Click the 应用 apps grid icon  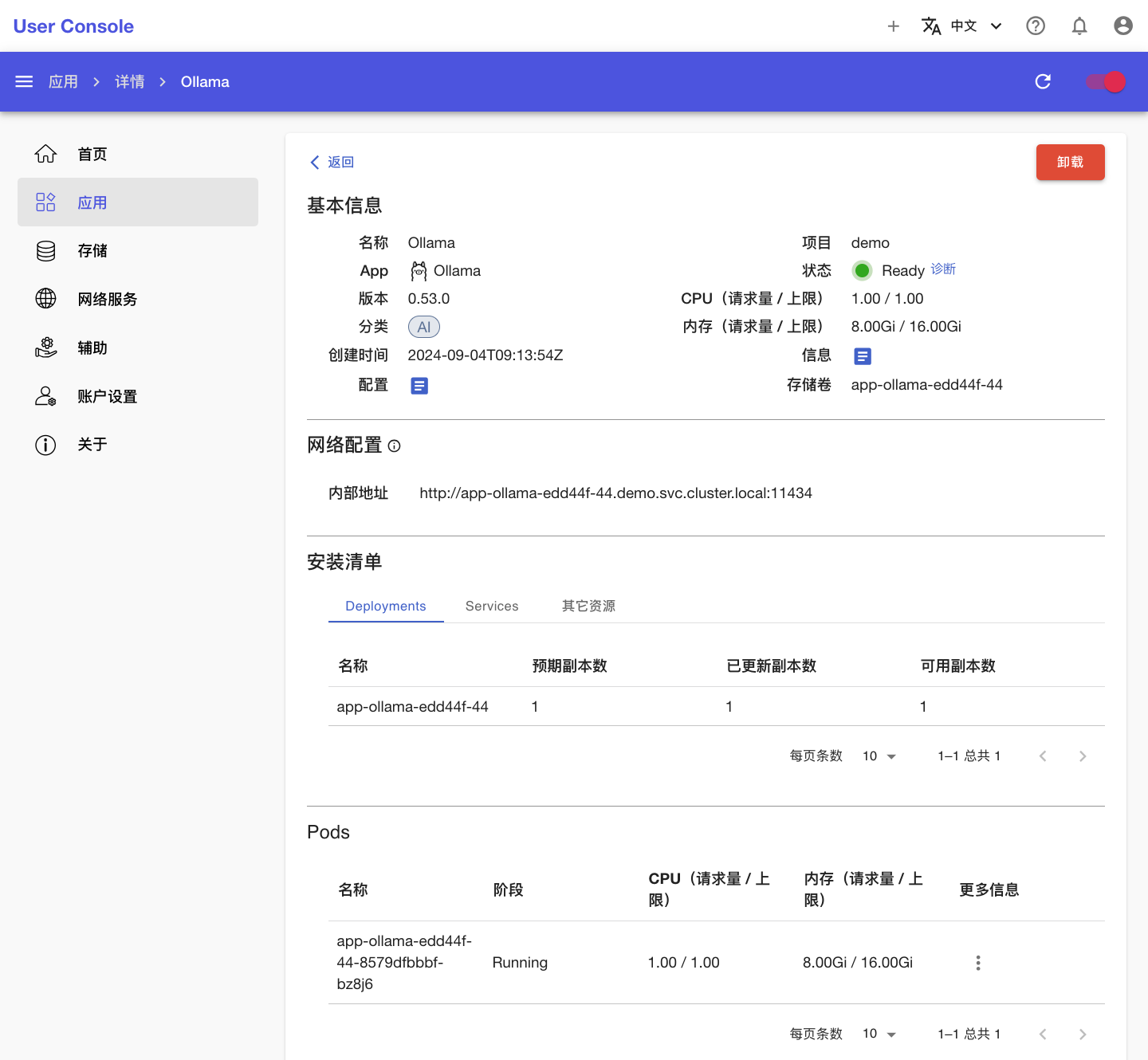click(x=45, y=202)
